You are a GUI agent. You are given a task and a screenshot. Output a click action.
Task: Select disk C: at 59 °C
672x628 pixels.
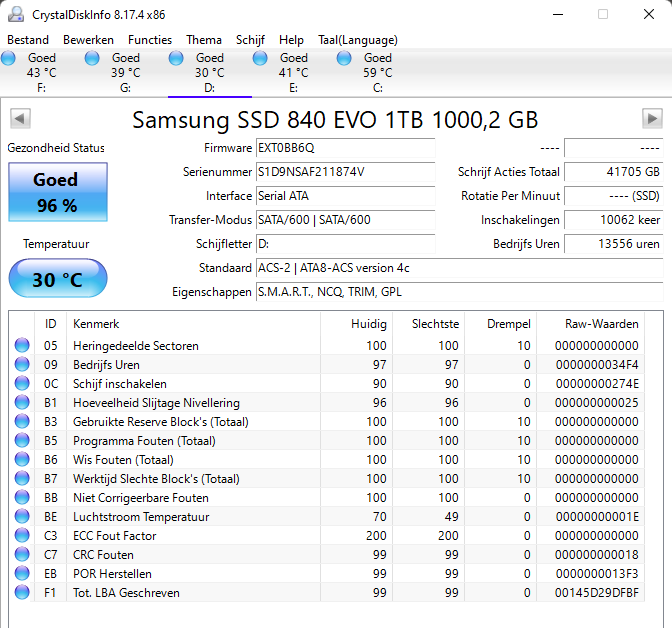(378, 72)
